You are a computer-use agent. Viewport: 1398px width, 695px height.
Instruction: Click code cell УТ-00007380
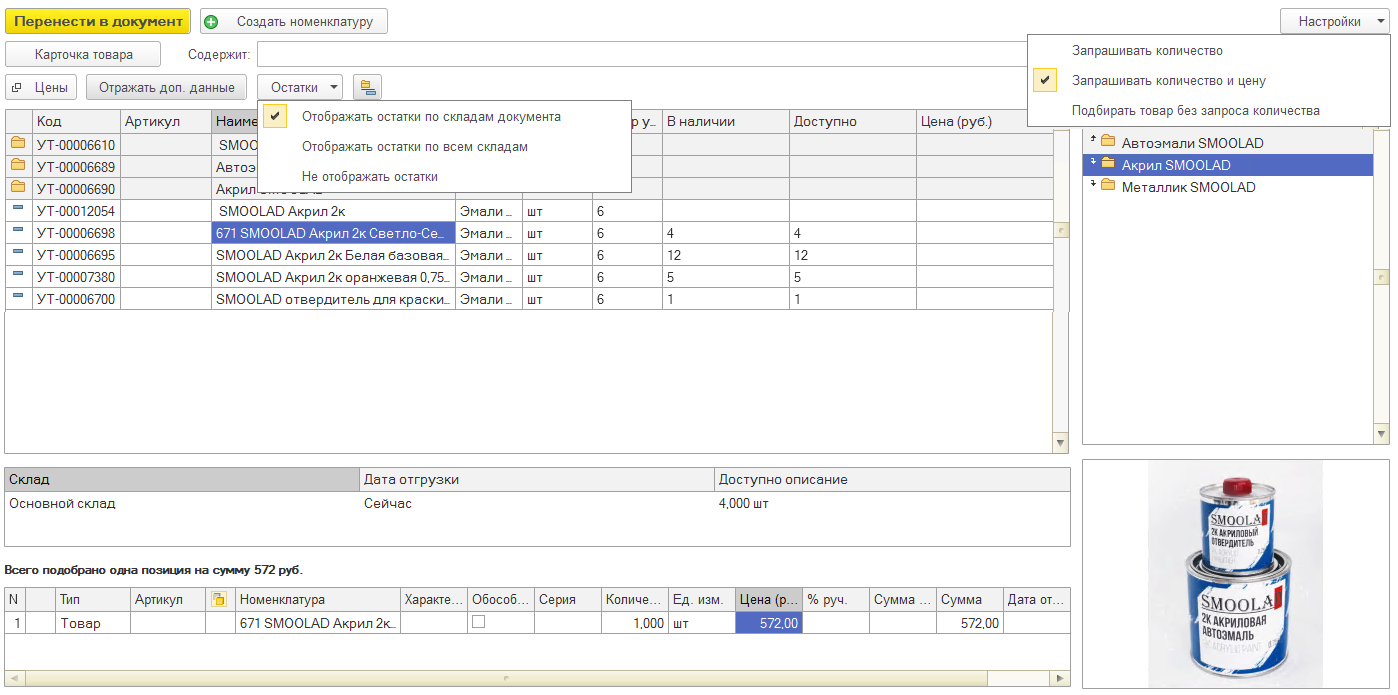click(x=76, y=277)
